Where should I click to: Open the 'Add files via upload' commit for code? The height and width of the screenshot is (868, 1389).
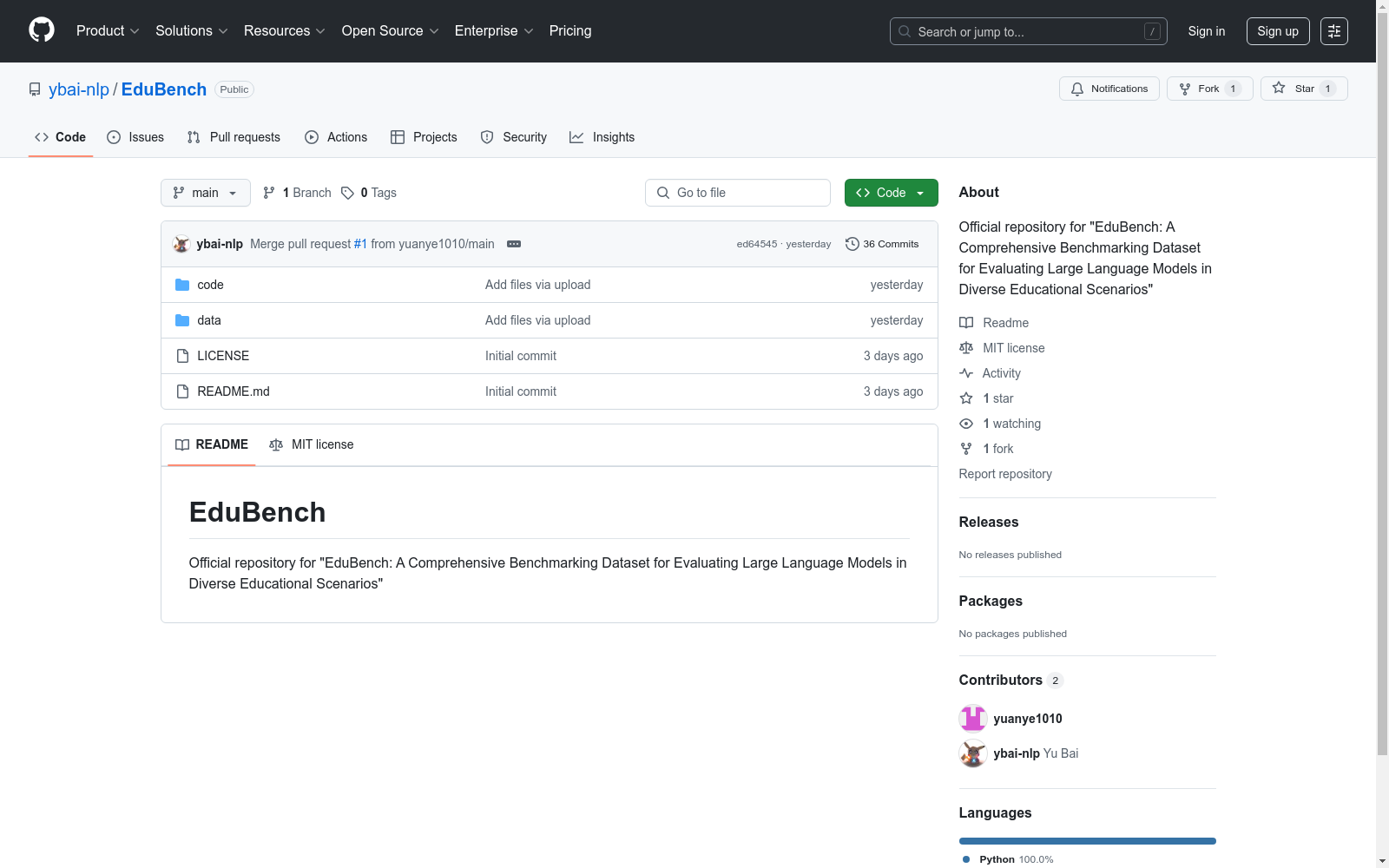(538, 285)
